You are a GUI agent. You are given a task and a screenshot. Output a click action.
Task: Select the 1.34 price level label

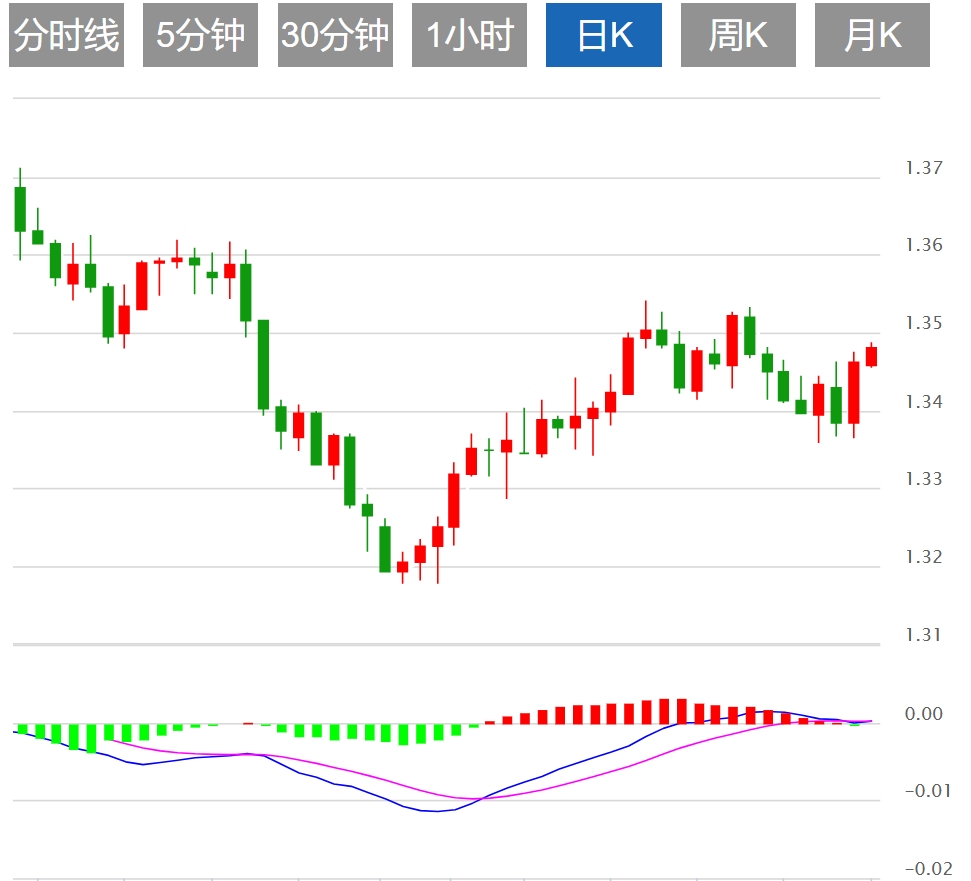(x=923, y=402)
